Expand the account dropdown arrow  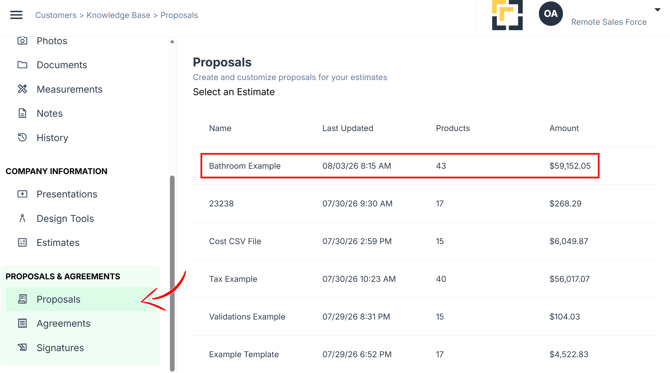click(657, 10)
